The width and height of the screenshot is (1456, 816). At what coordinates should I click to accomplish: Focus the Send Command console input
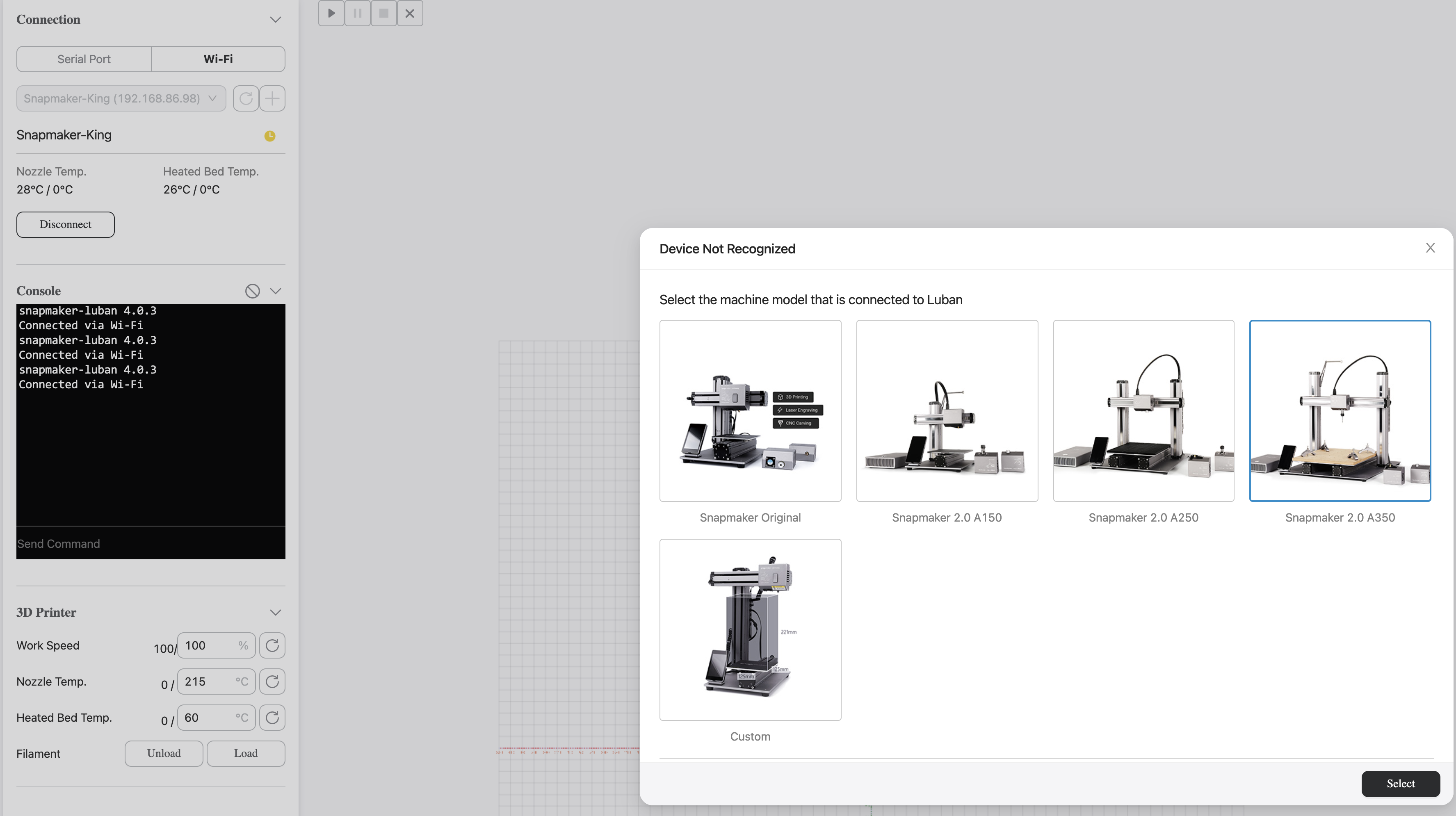(151, 544)
